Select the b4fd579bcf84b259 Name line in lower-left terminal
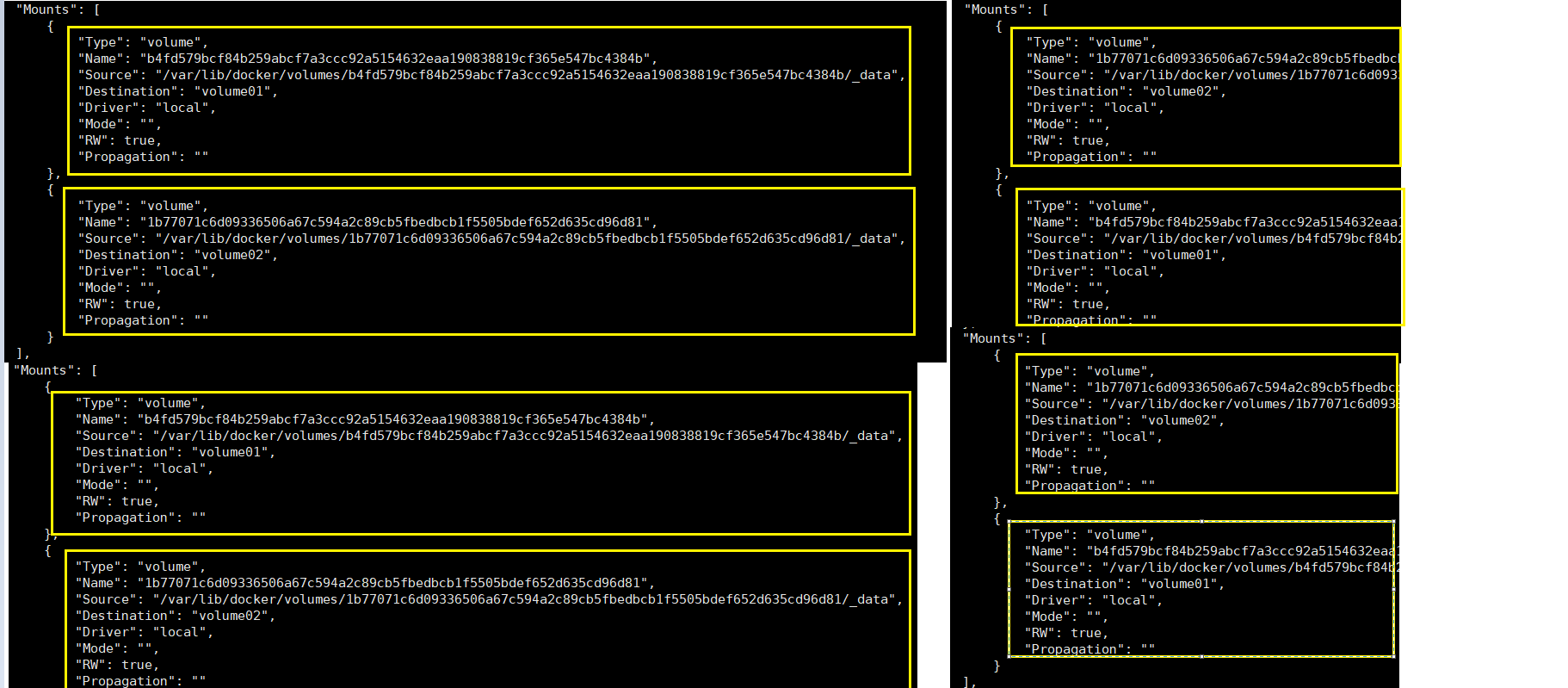The height and width of the screenshot is (688, 1568). coord(365,419)
